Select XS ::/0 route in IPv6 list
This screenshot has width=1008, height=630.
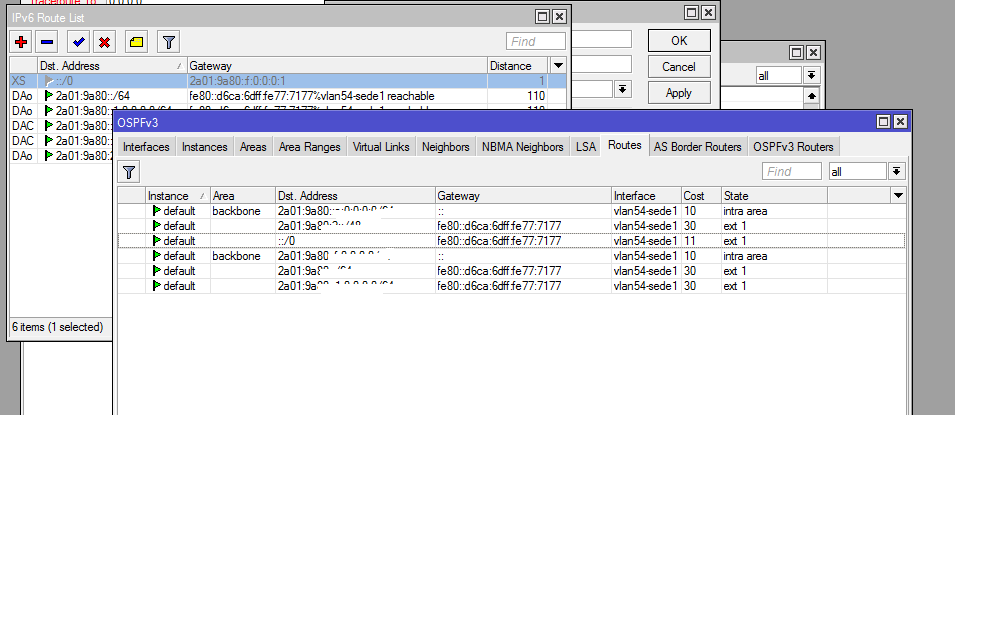point(288,81)
